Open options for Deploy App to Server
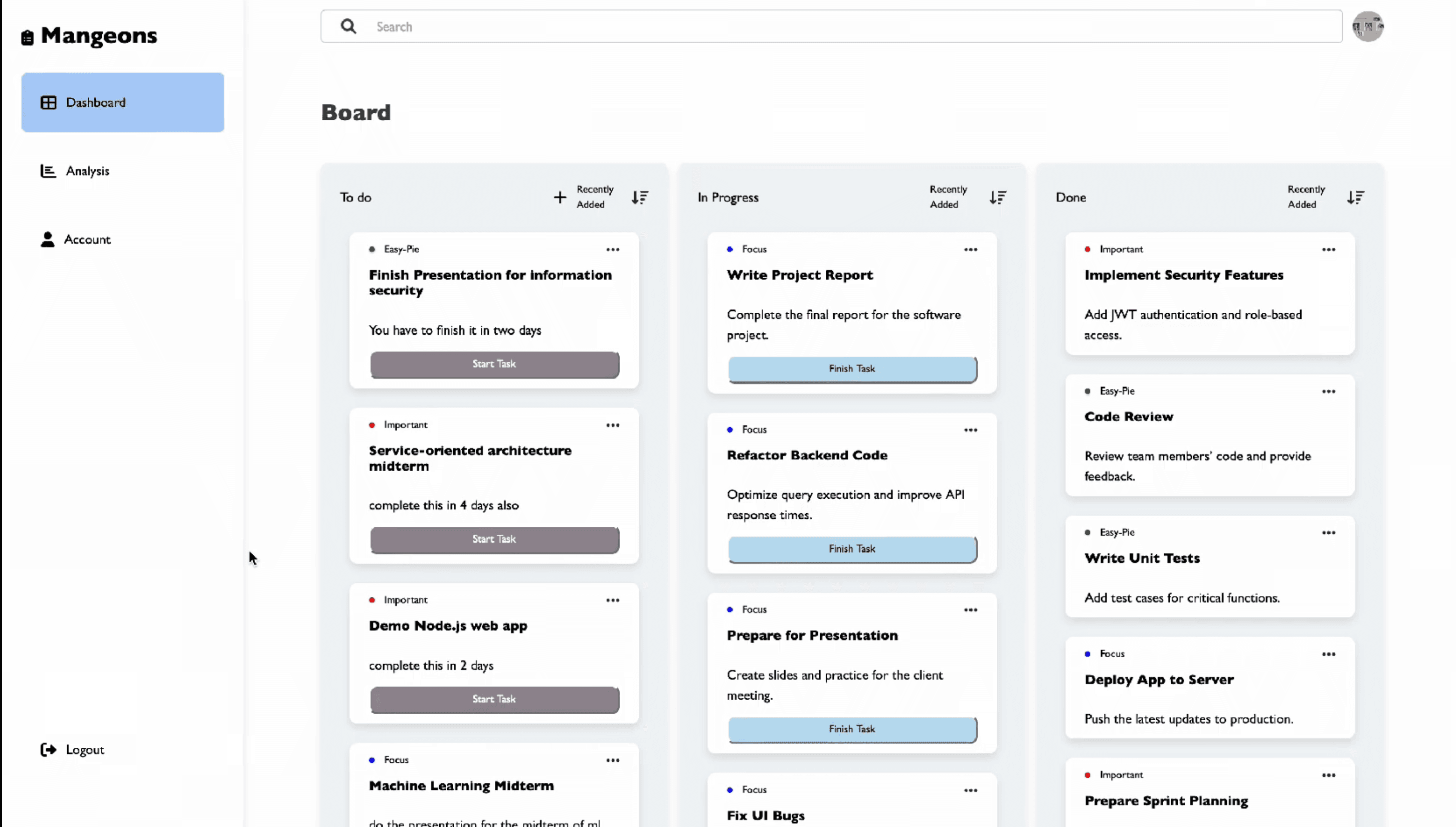1456x827 pixels. point(1328,654)
